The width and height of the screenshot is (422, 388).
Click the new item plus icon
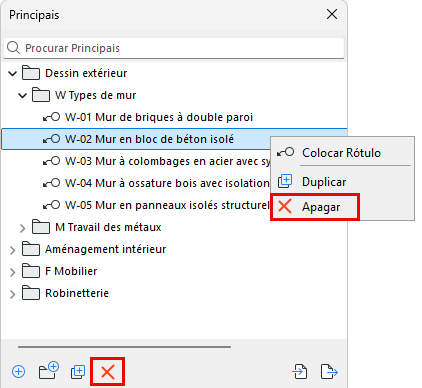click(19, 371)
